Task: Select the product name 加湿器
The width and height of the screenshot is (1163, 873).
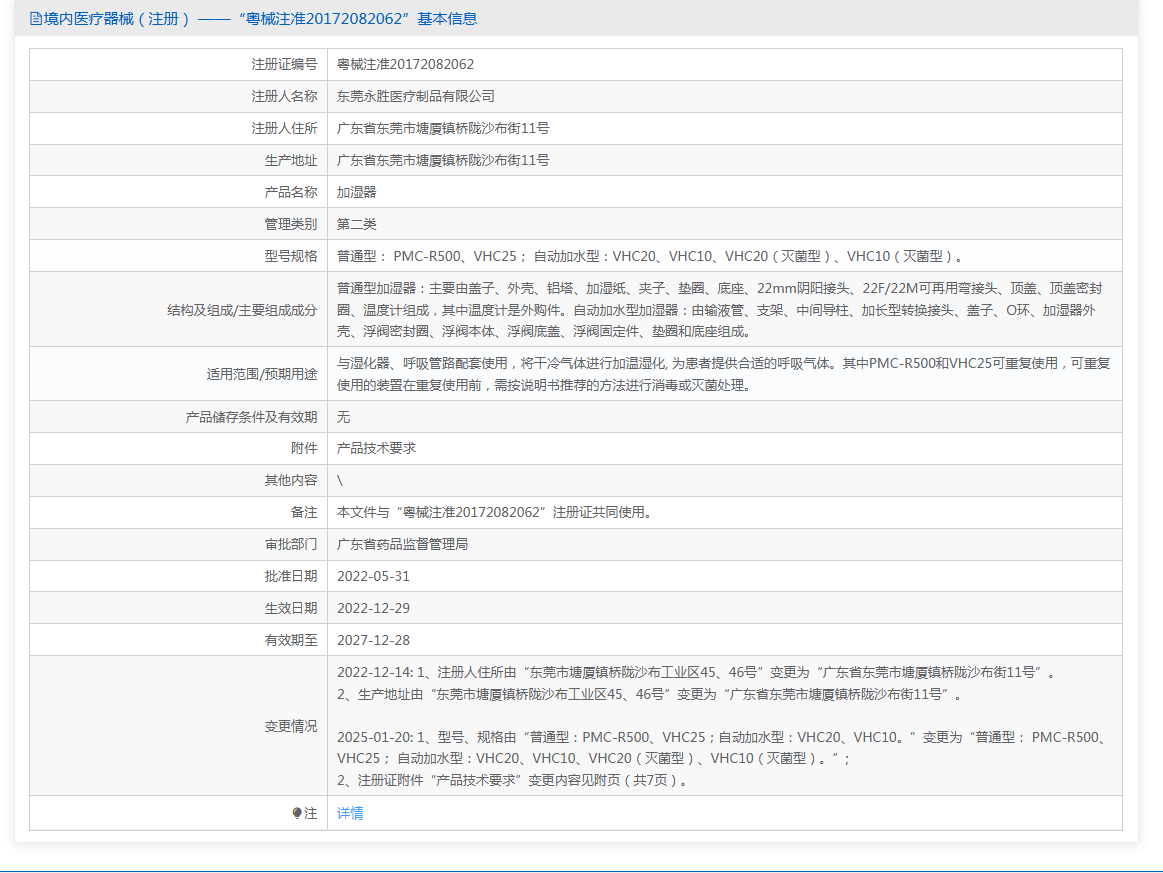Action: point(356,192)
